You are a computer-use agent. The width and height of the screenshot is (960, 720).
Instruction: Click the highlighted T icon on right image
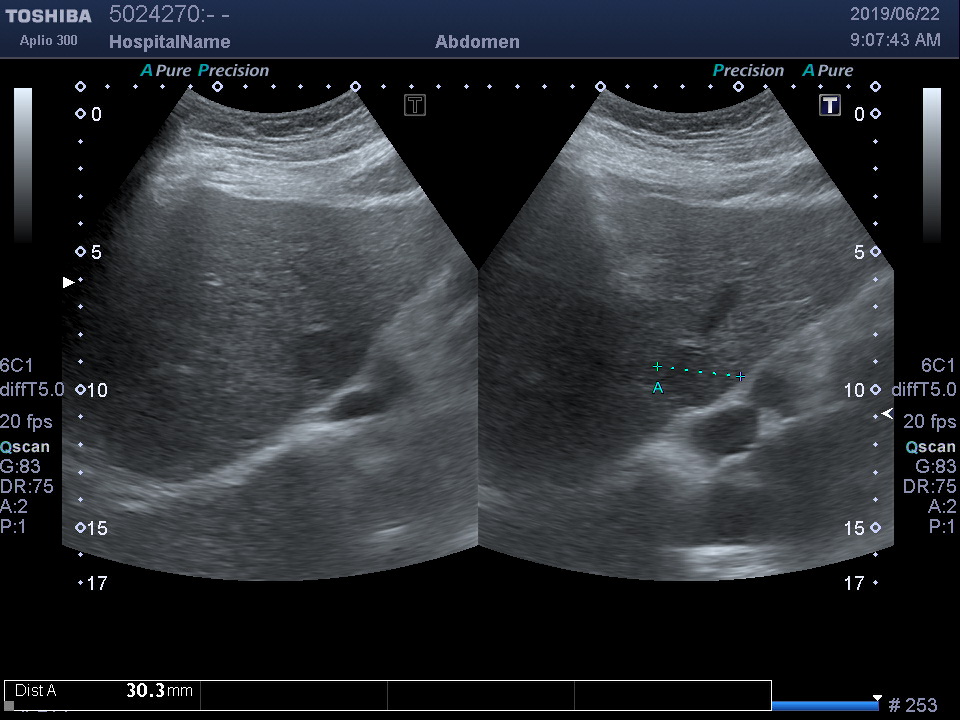click(x=830, y=105)
